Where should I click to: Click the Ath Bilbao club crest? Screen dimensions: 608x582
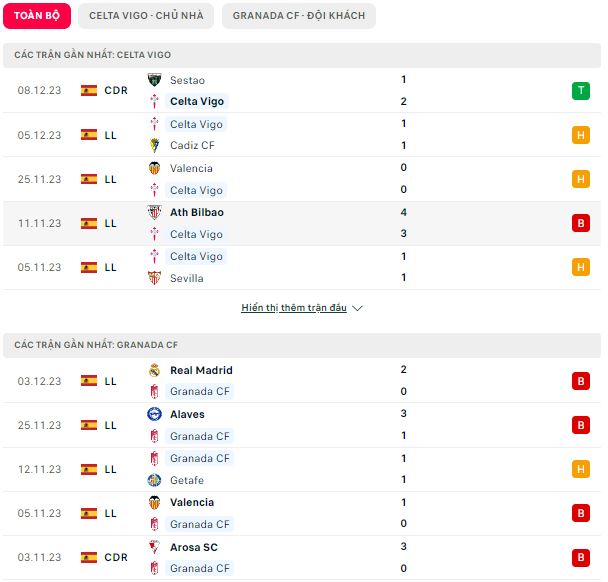(x=154, y=212)
